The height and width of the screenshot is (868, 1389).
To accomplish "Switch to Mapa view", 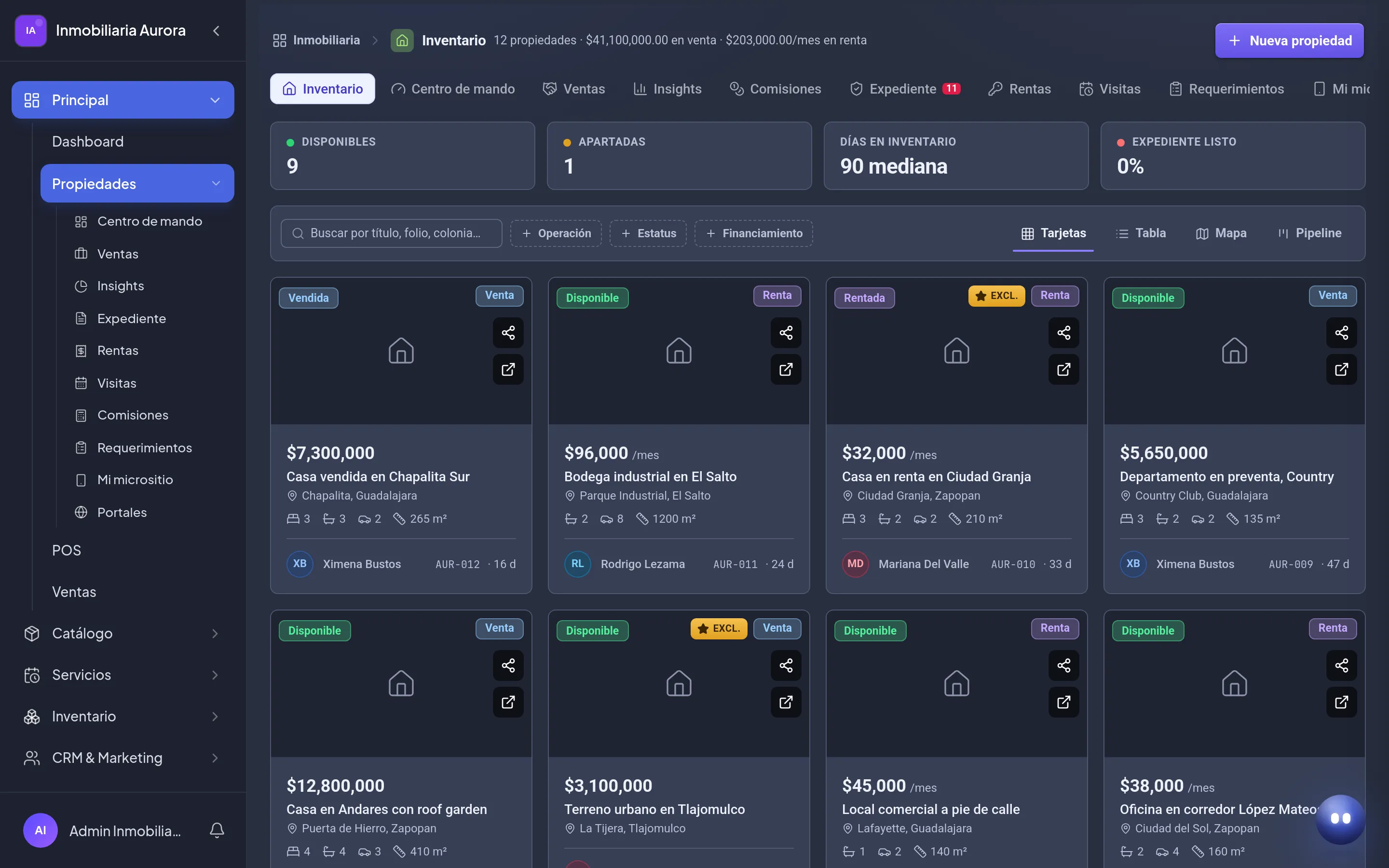I will click(1221, 233).
